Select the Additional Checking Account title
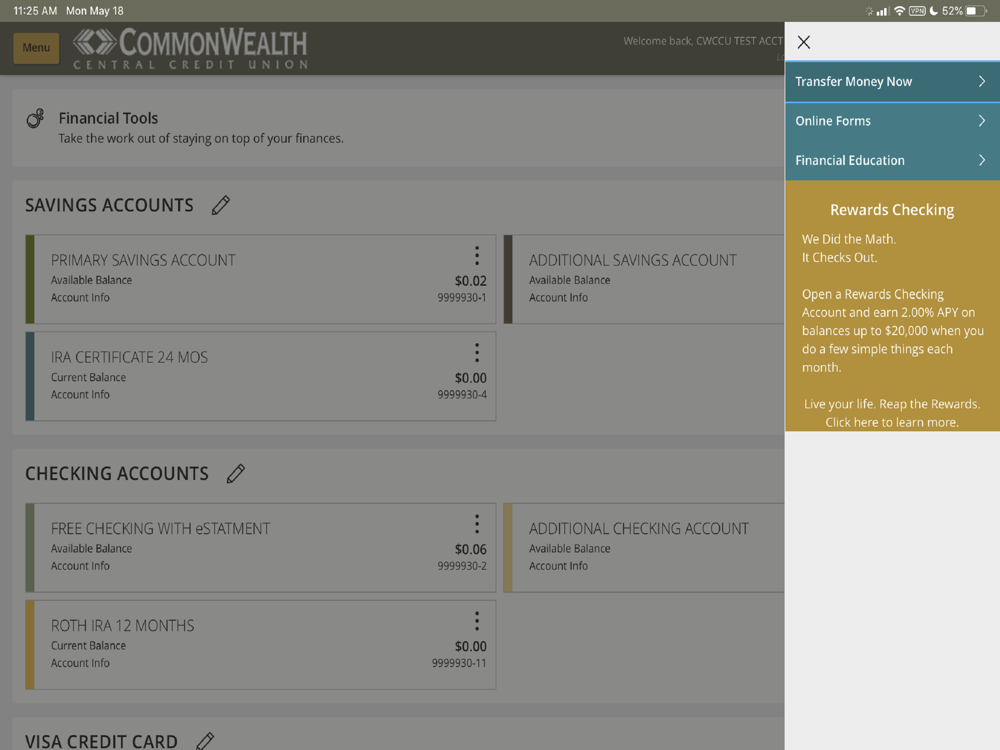 pos(639,529)
